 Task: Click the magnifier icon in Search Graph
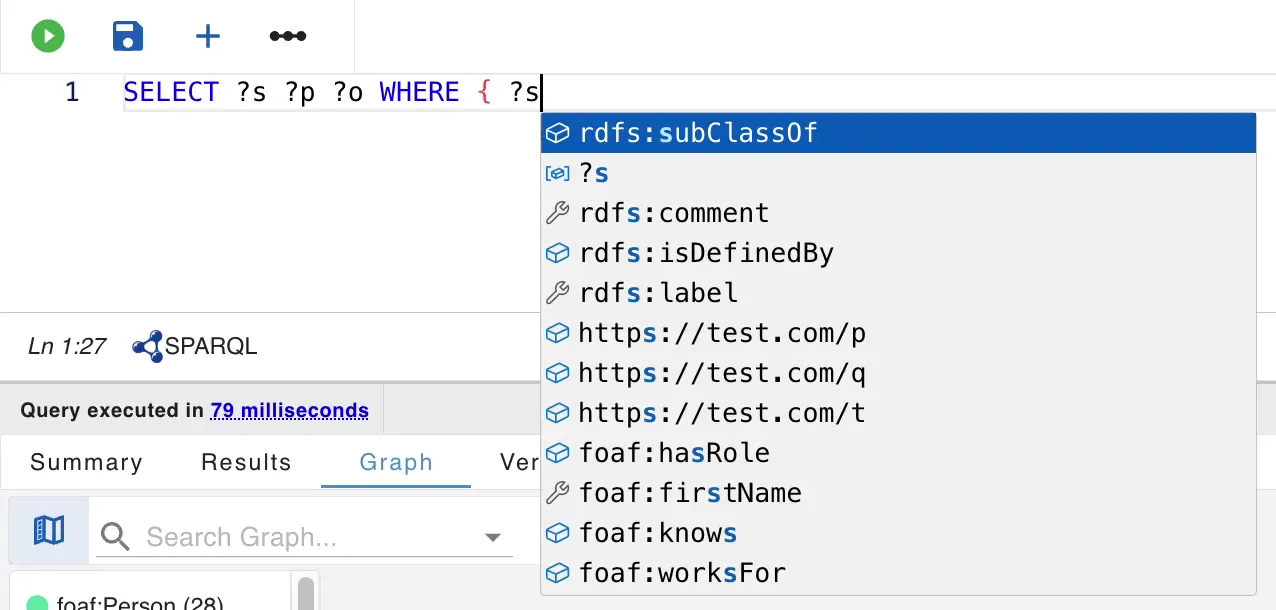[114, 536]
